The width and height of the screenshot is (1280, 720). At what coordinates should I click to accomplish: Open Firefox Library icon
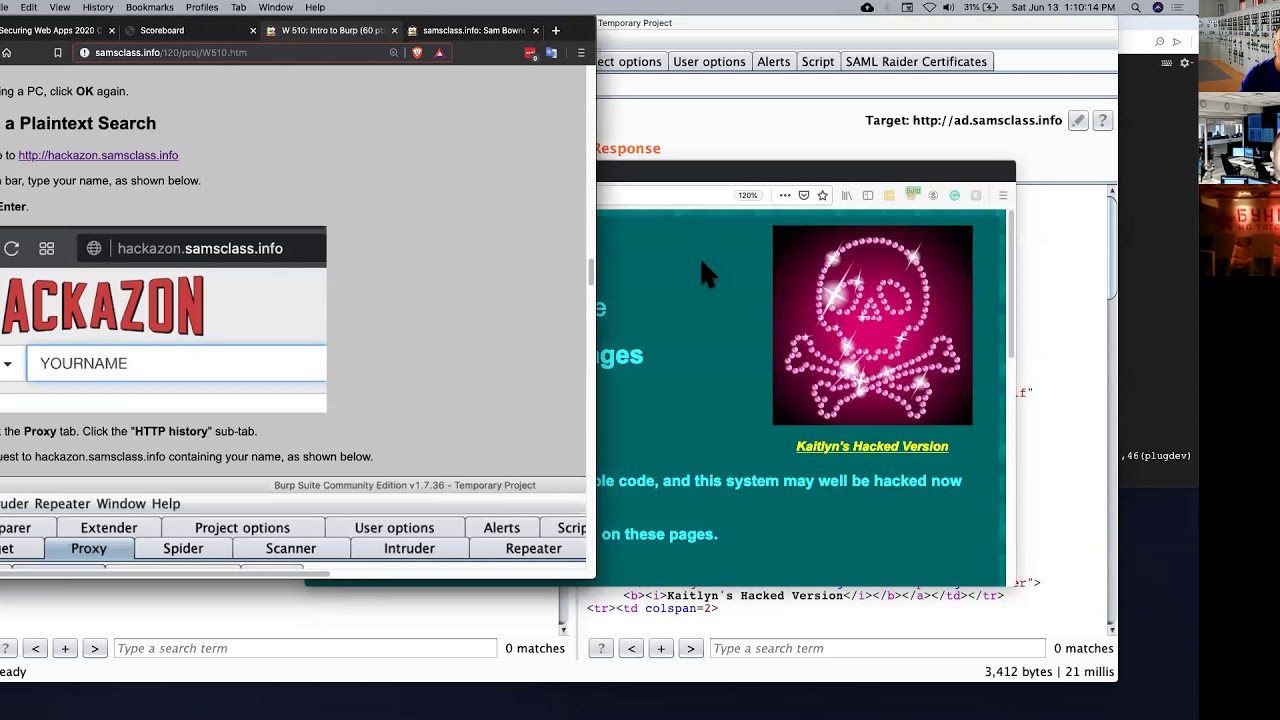[847, 196]
